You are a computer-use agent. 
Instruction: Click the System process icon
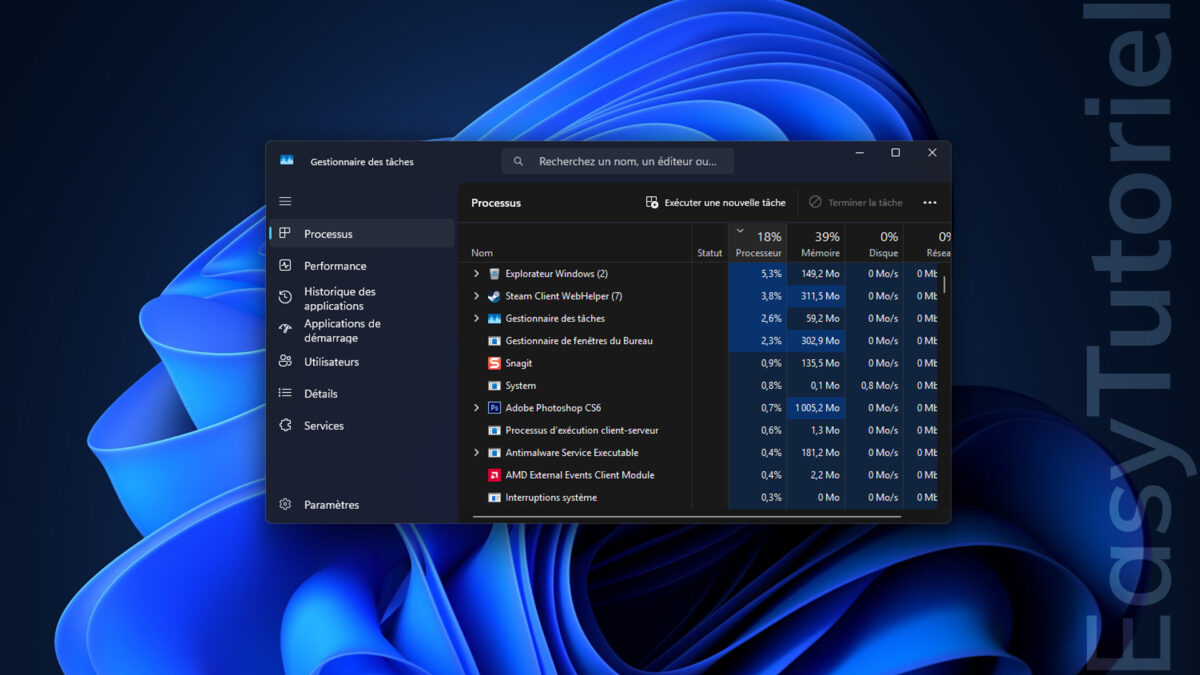pyautogui.click(x=494, y=385)
